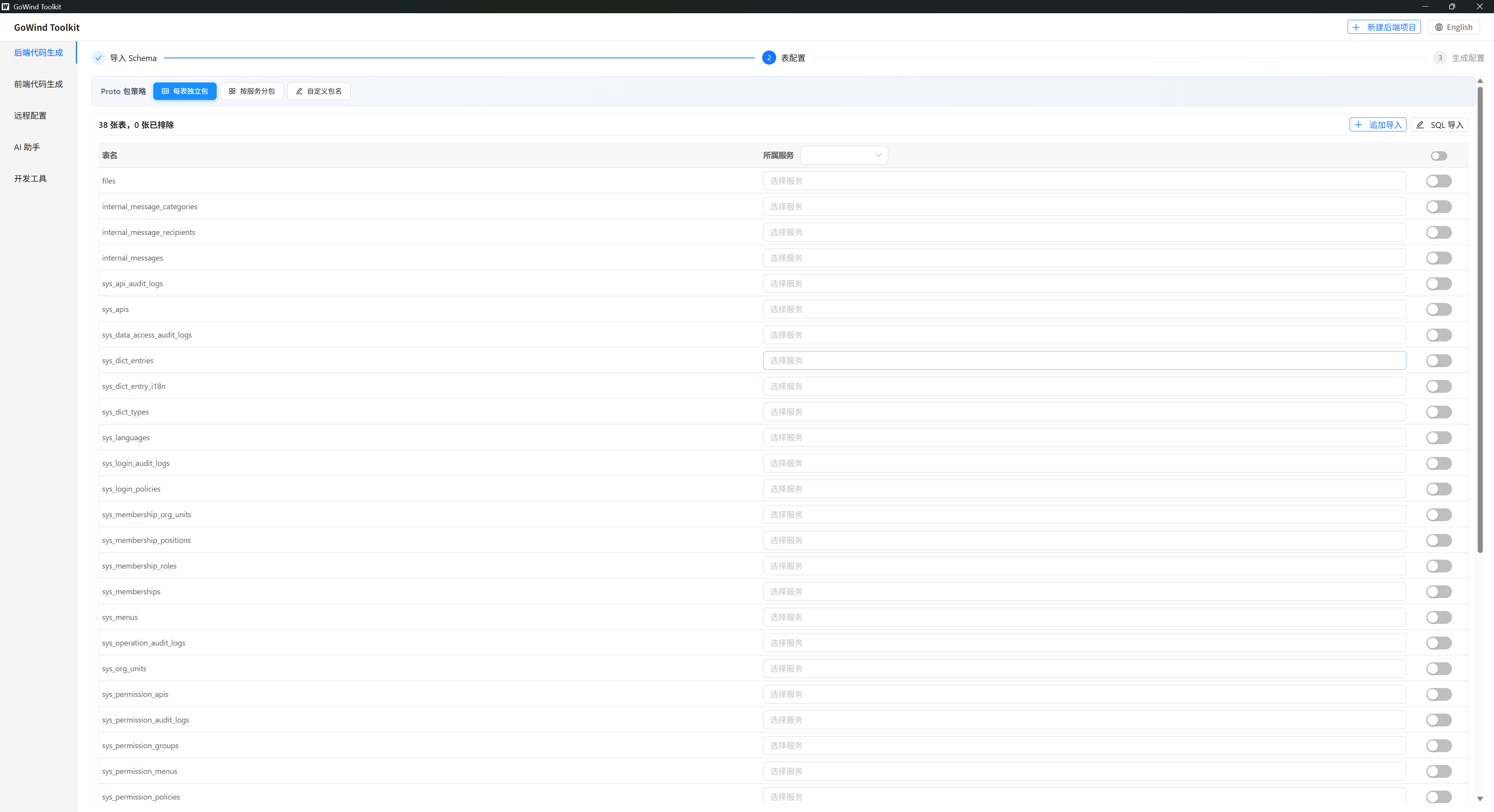This screenshot has height=812, width=1494.
Task: Click the GoWind Toolkit app icon in title bar
Action: pos(6,6)
